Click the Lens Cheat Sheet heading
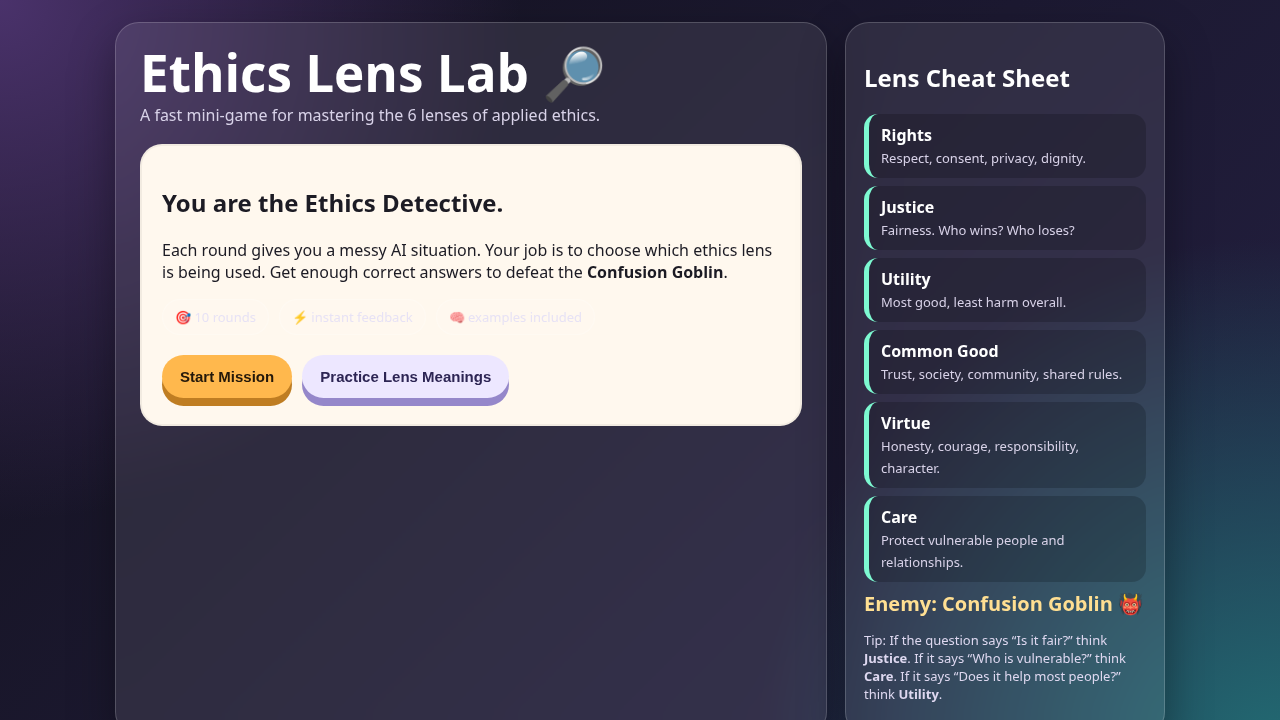The height and width of the screenshot is (720, 1280). tap(967, 78)
